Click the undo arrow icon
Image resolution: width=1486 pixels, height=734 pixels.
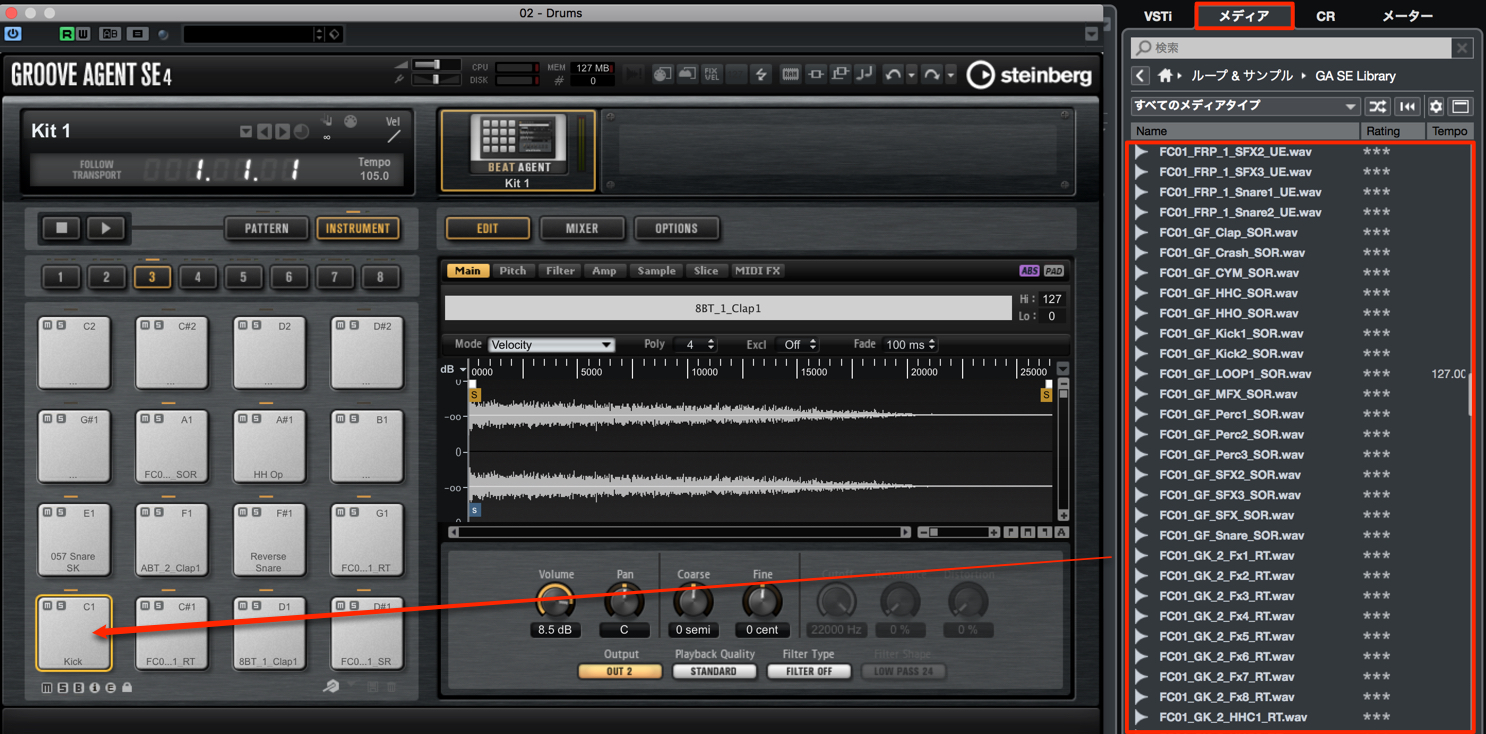tap(893, 75)
